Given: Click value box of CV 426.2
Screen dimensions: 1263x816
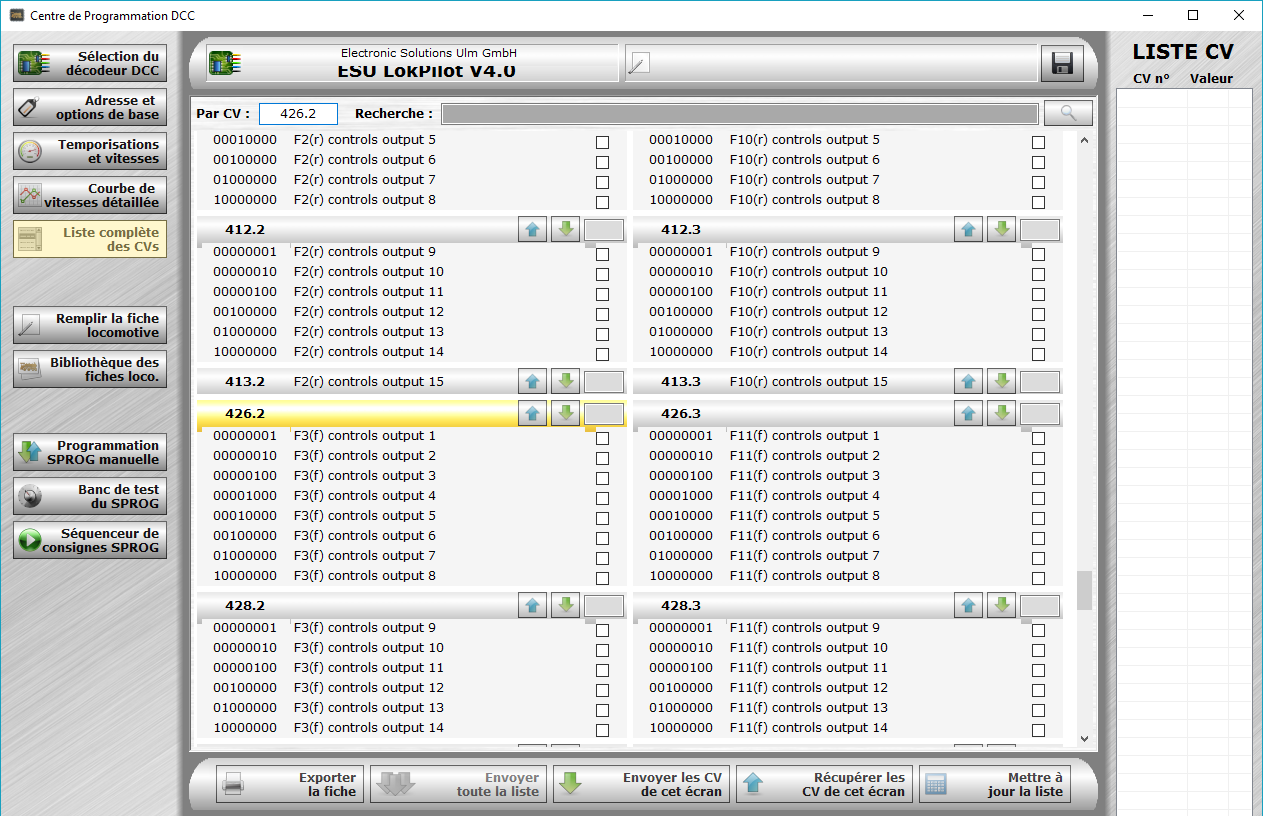Looking at the screenshot, I should pyautogui.click(x=604, y=414).
